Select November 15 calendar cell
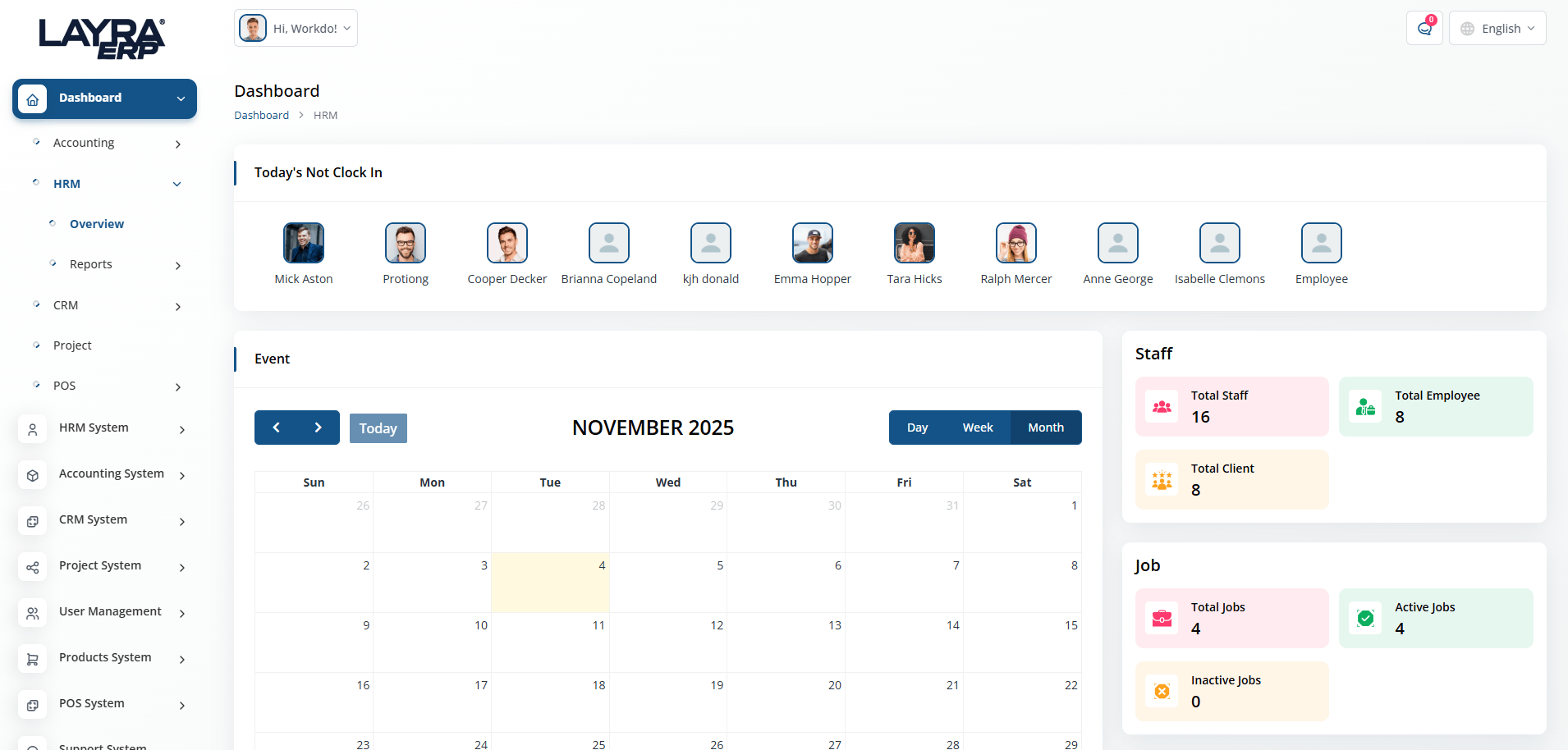This screenshot has width=1568, height=750. click(1022, 643)
